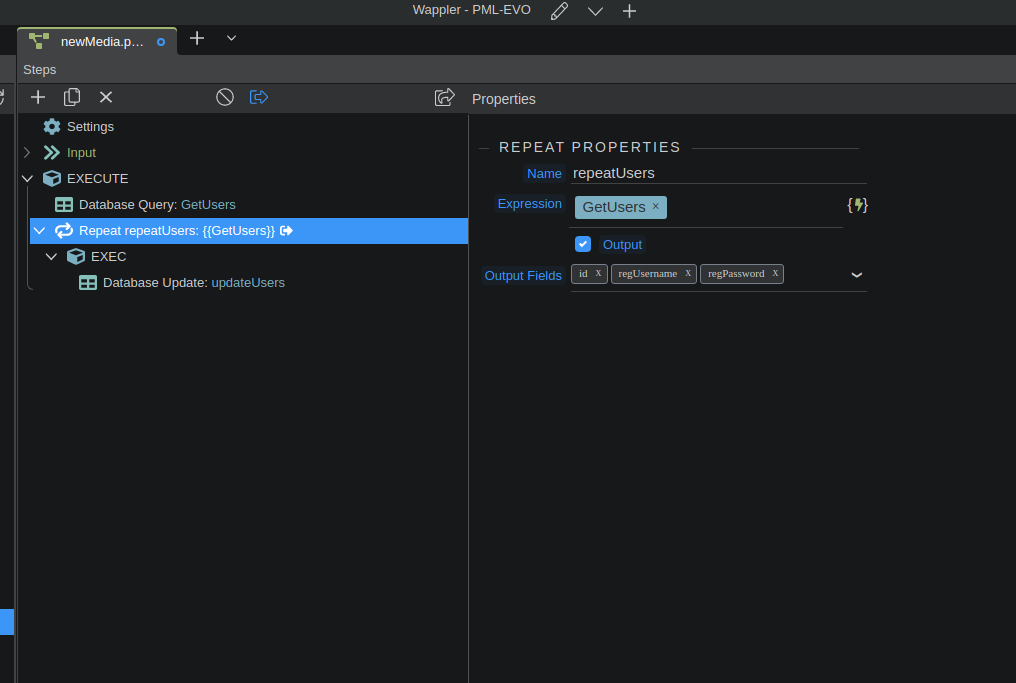Select the Input tree item

(81, 152)
